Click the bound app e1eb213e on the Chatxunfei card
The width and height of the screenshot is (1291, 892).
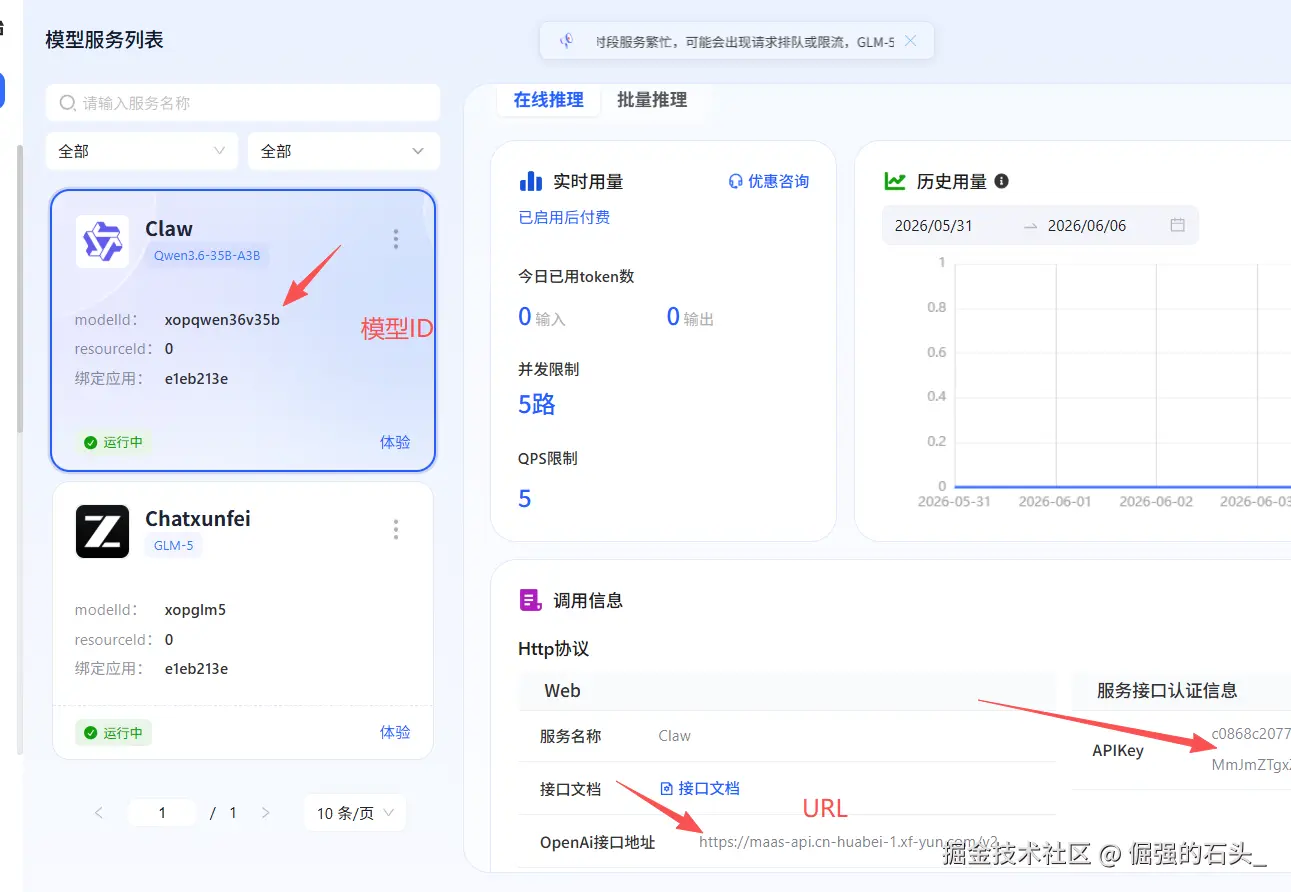196,669
